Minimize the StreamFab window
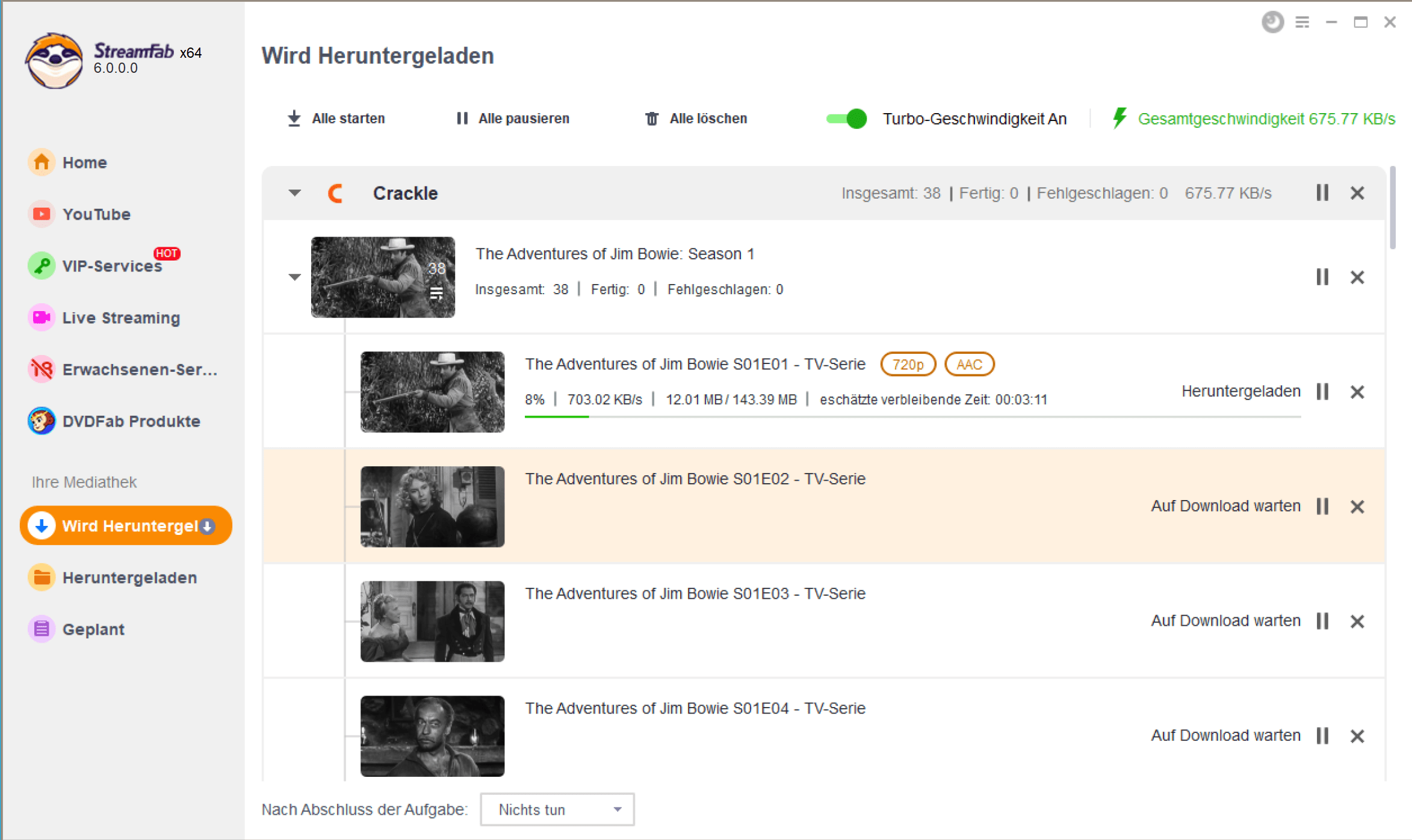Viewport: 1412px width, 840px height. pos(1331,22)
